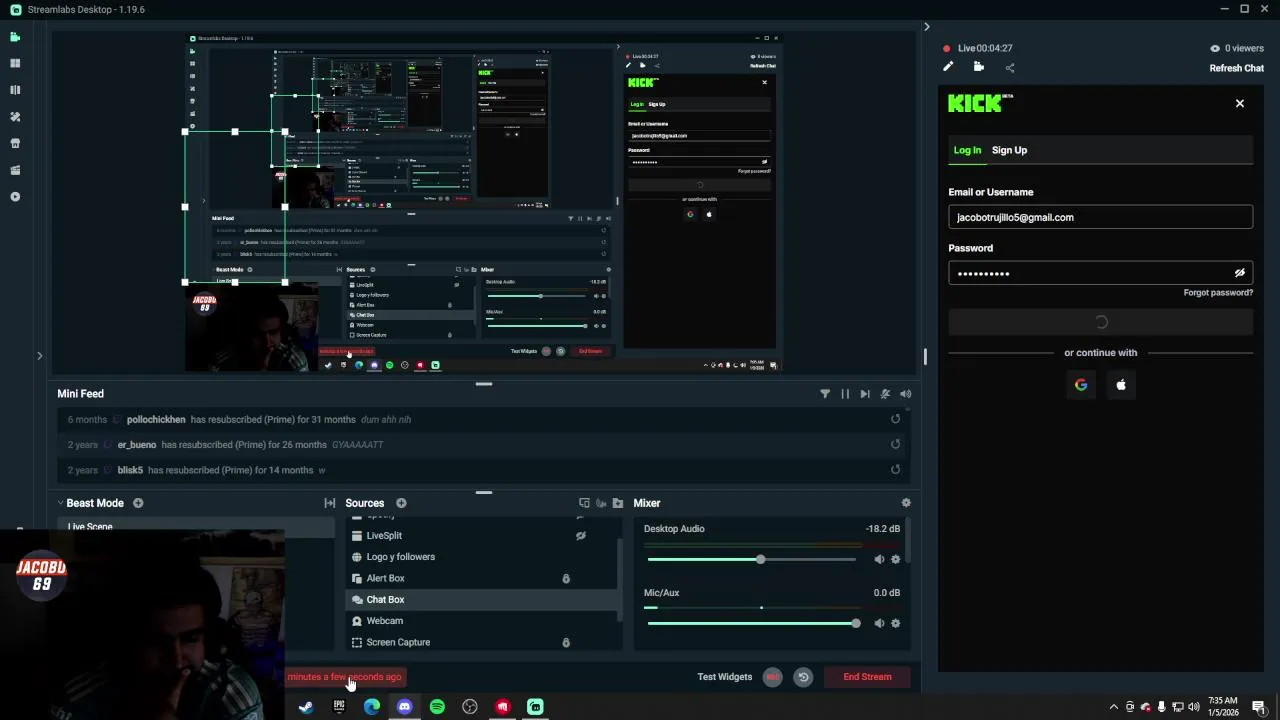Click the Email or Username field
Image resolution: width=1280 pixels, height=720 pixels.
tap(1100, 217)
